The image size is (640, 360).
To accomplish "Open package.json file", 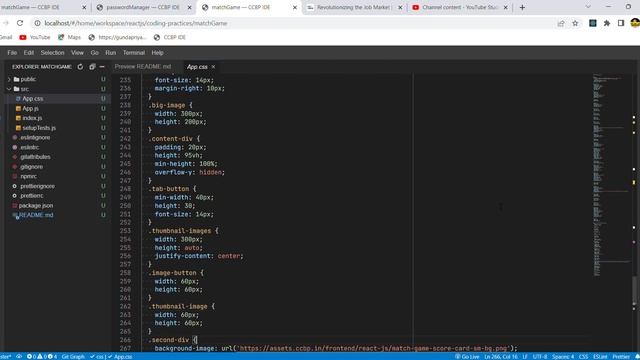I will pos(36,205).
